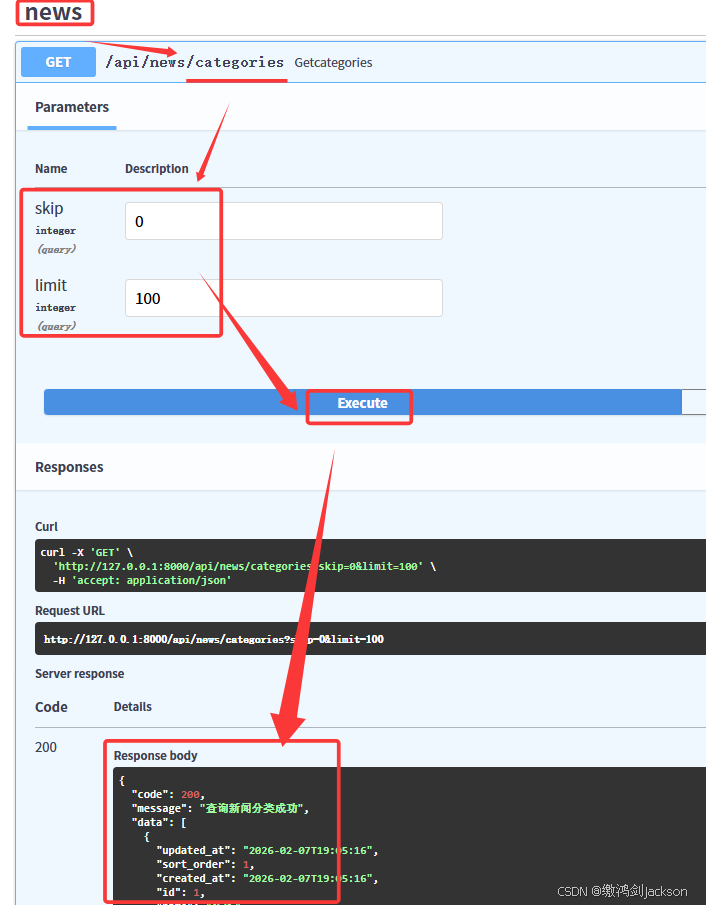Click the Code column header
706x905 pixels.
coord(51,707)
